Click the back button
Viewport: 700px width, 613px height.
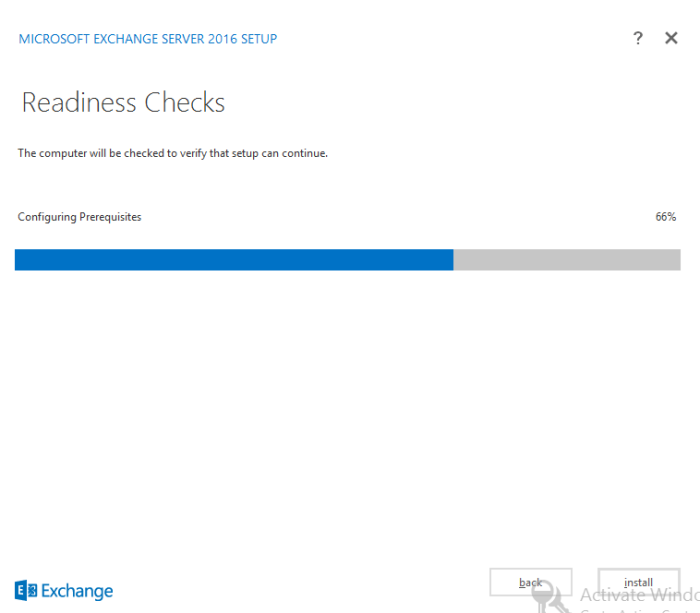tap(530, 582)
